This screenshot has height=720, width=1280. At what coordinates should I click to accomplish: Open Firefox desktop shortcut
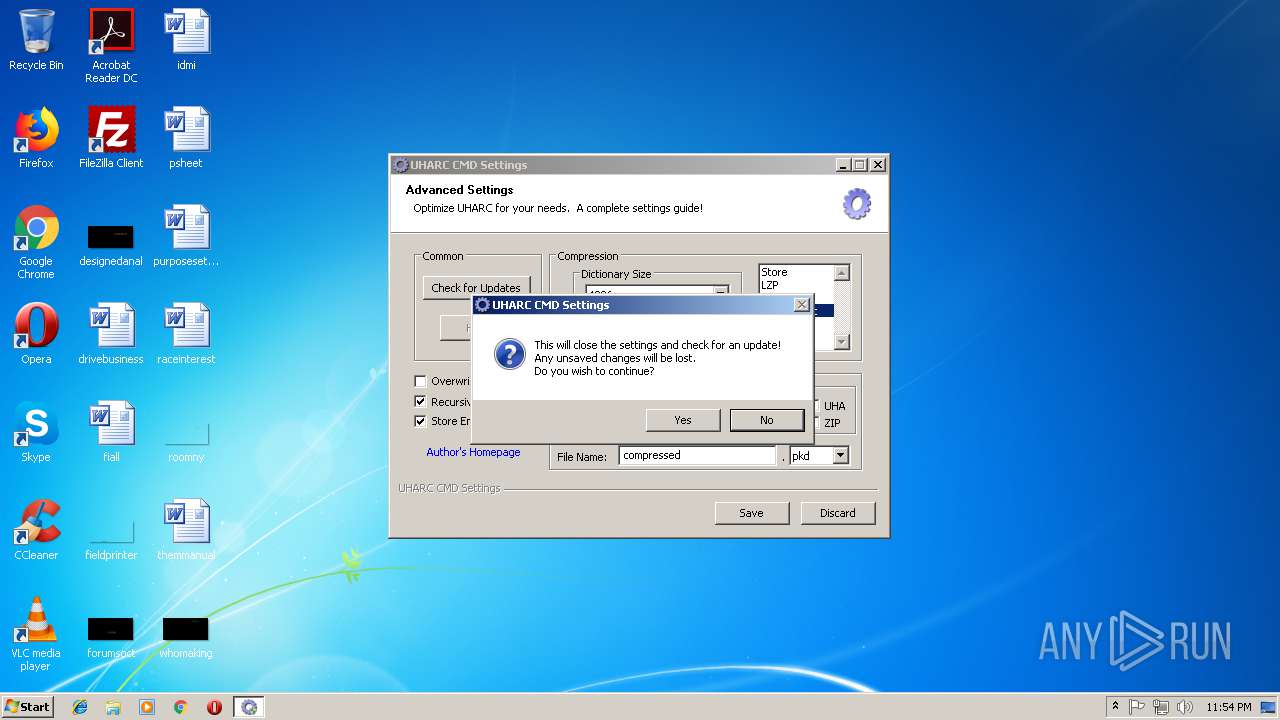tap(36, 138)
